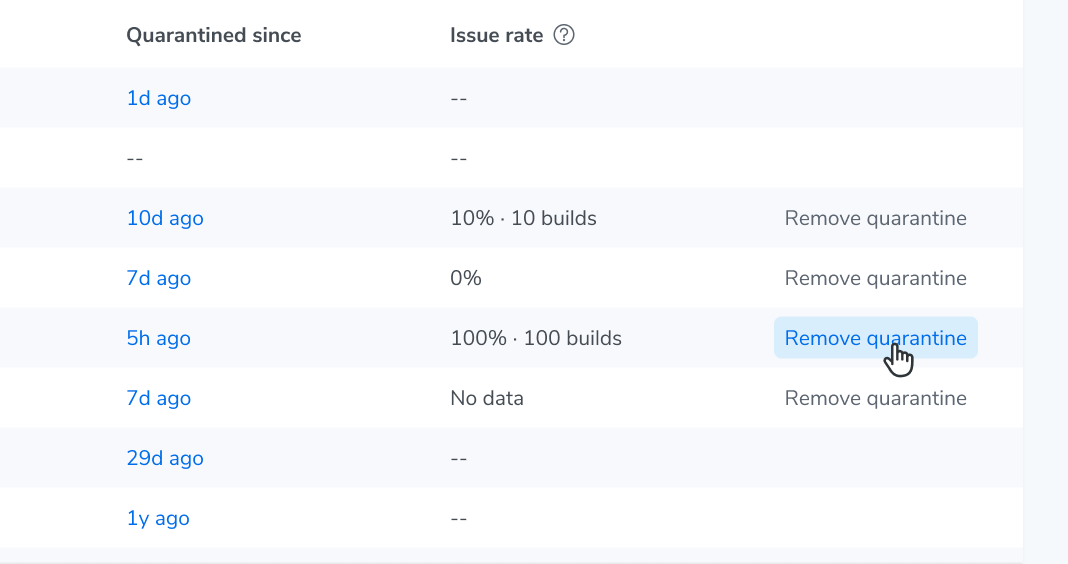Image resolution: width=1068 pixels, height=564 pixels.
Task: Remove quarantine for the 10% · 10 builds row
Action: point(875,218)
